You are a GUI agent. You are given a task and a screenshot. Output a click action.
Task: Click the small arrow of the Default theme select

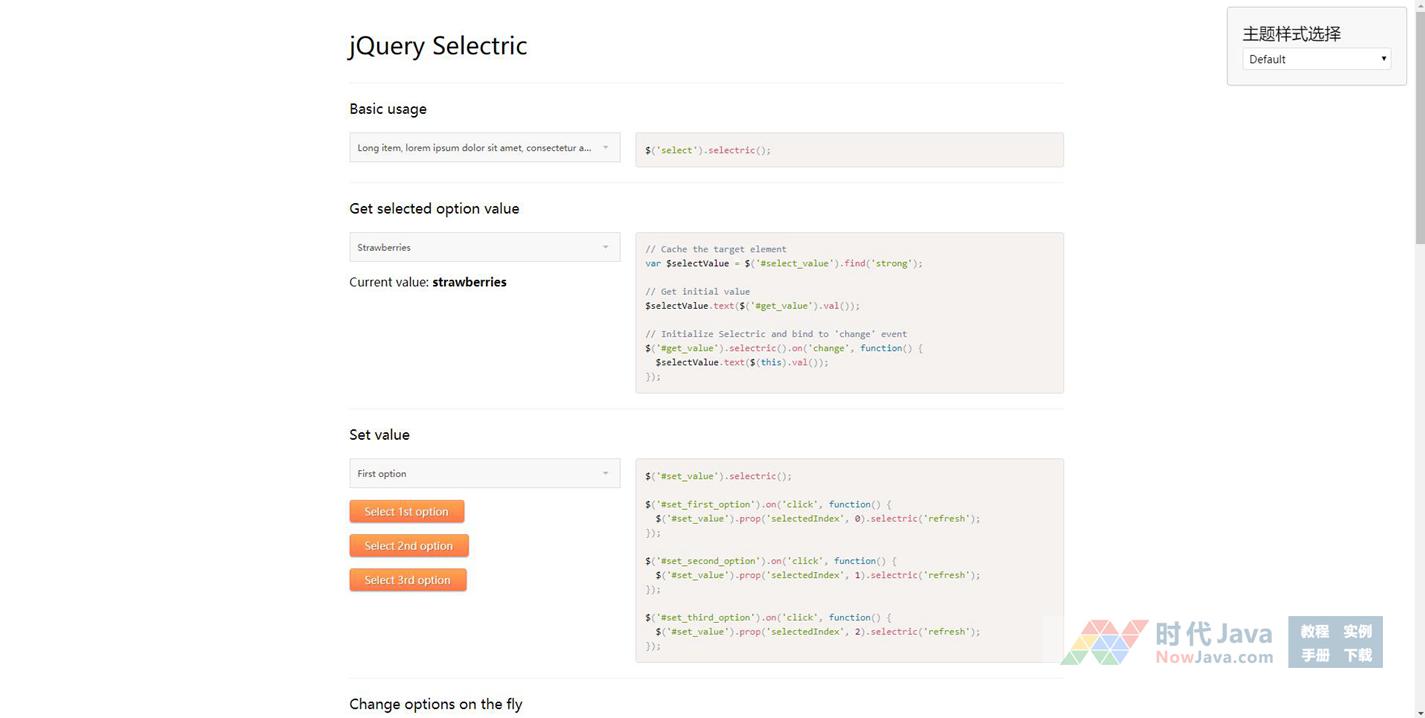[x=1383, y=59]
